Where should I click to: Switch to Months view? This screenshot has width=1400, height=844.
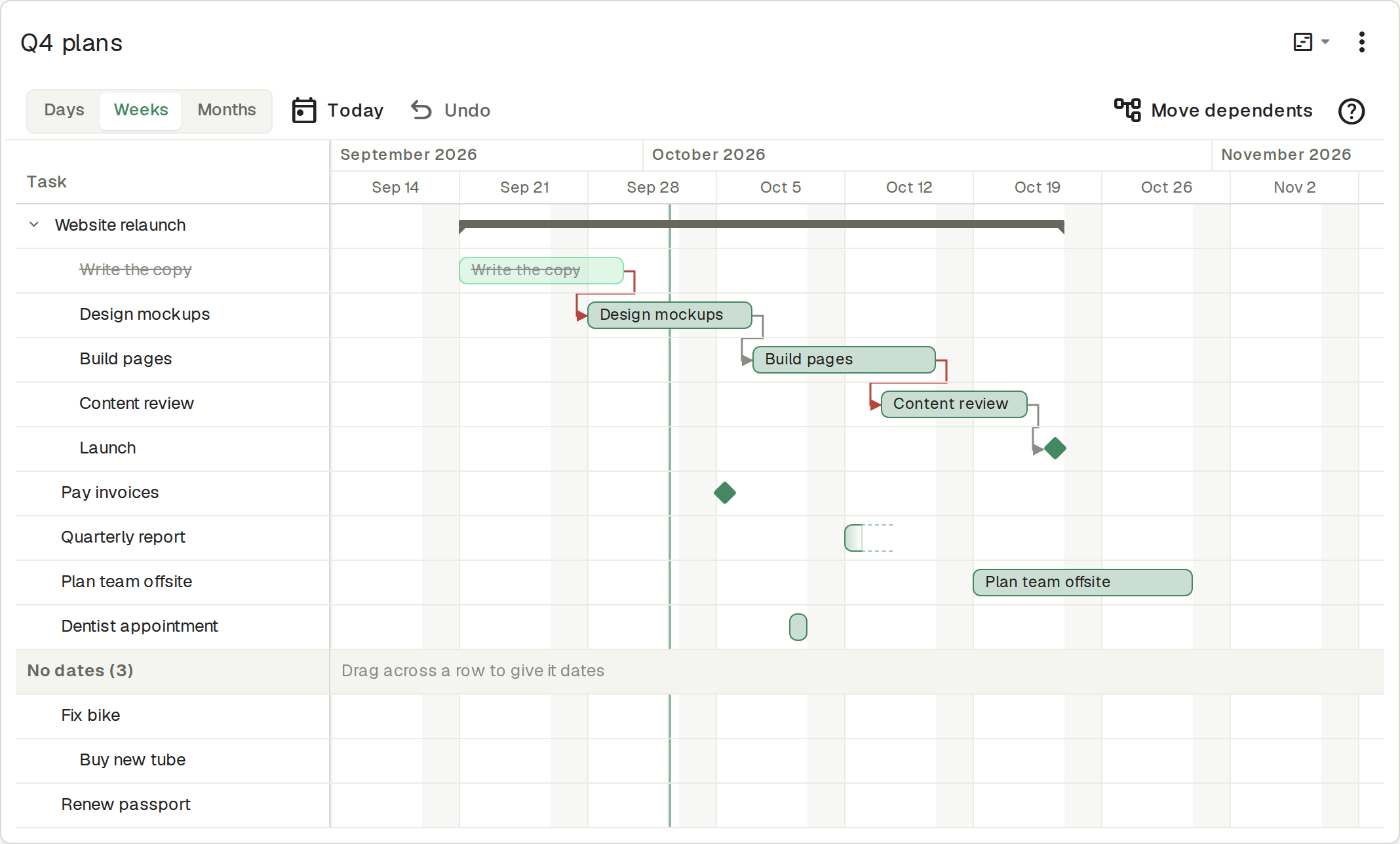click(x=227, y=110)
